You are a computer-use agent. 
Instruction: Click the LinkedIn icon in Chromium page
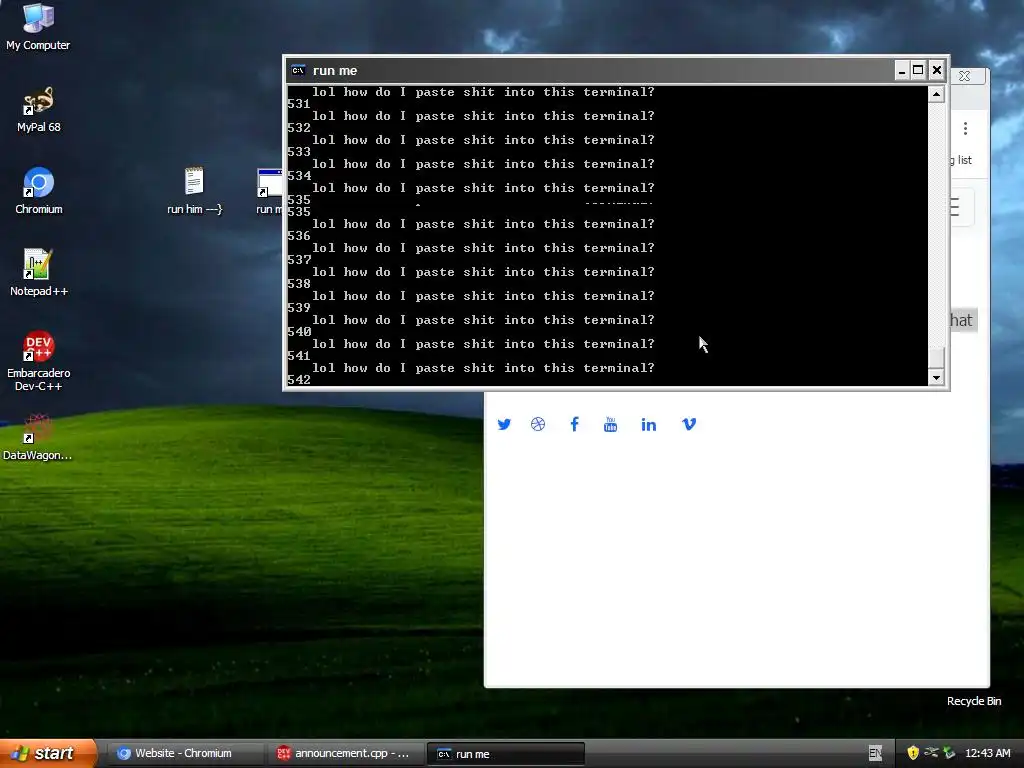tap(648, 424)
